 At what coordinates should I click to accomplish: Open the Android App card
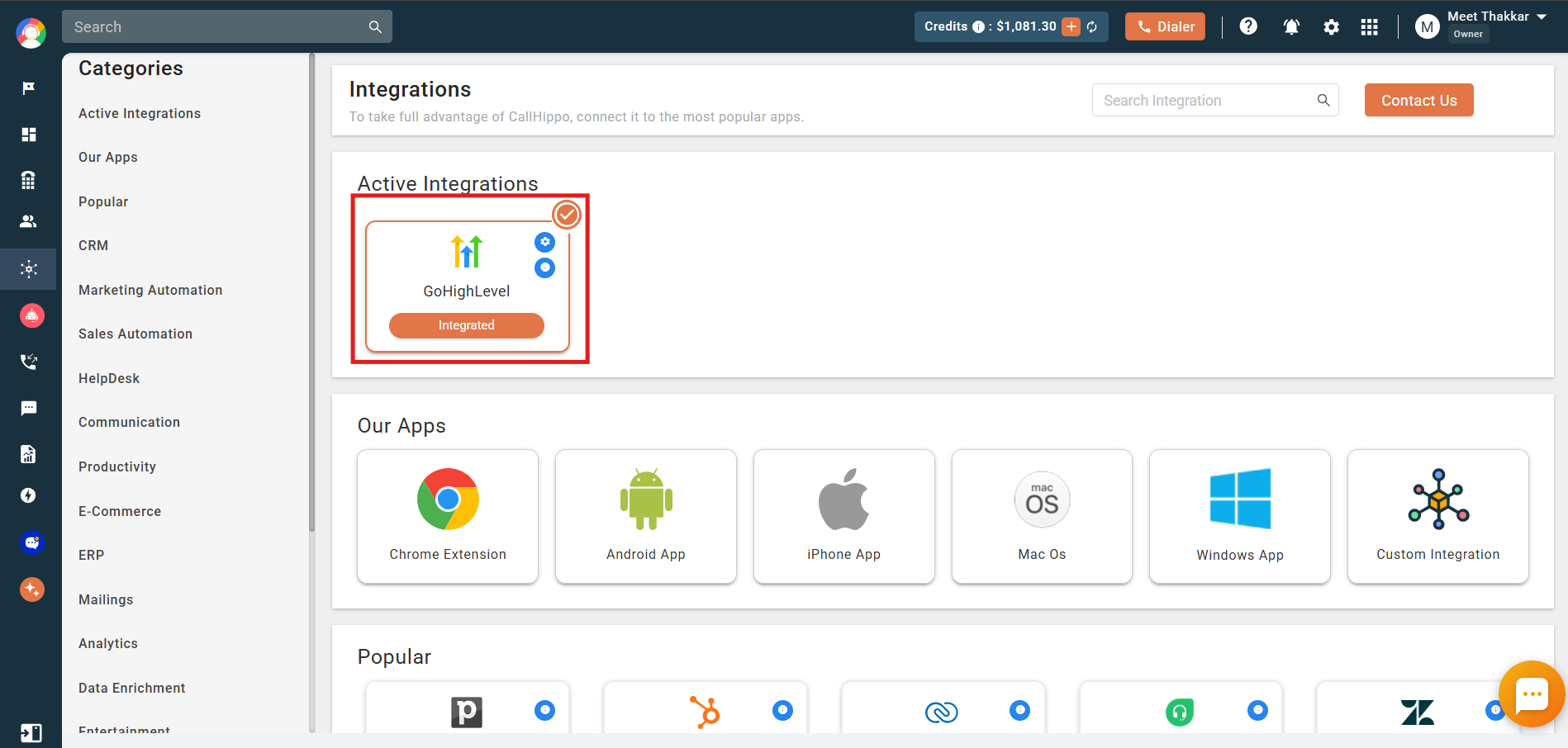(646, 516)
